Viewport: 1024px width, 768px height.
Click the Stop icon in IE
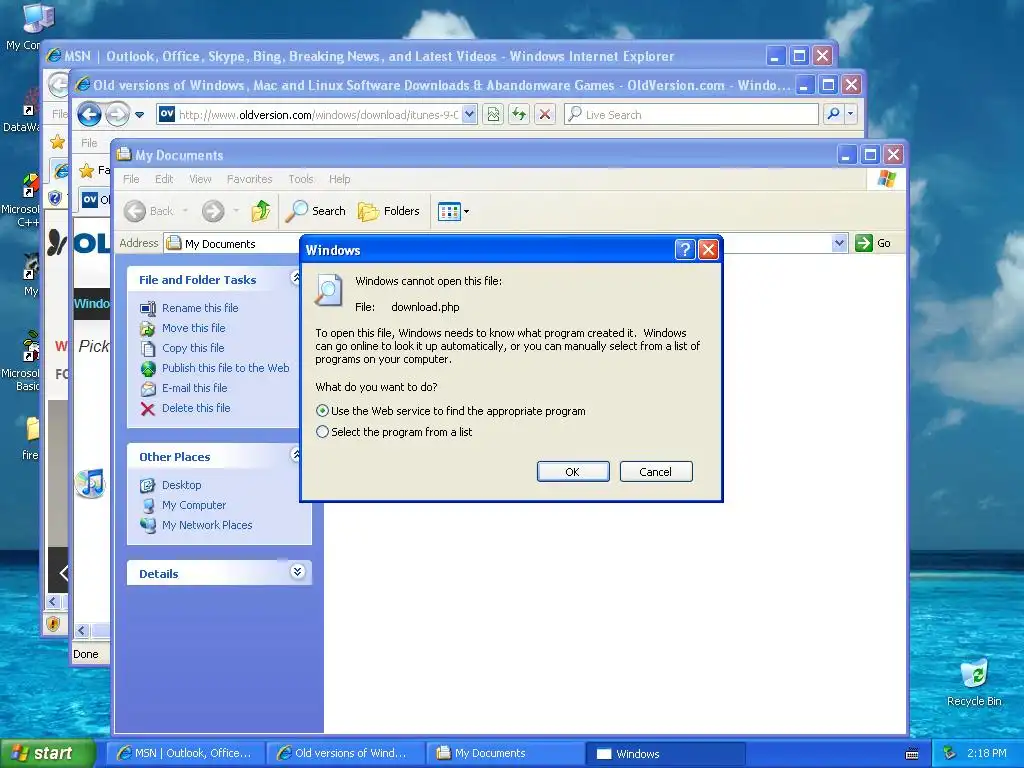(545, 115)
